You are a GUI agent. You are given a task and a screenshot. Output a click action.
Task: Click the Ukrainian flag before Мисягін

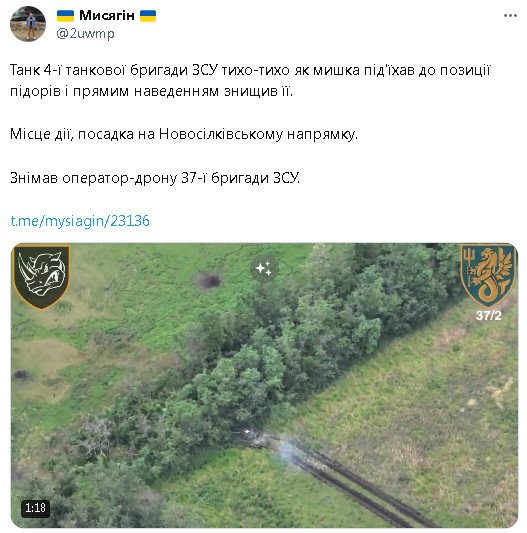65,16
